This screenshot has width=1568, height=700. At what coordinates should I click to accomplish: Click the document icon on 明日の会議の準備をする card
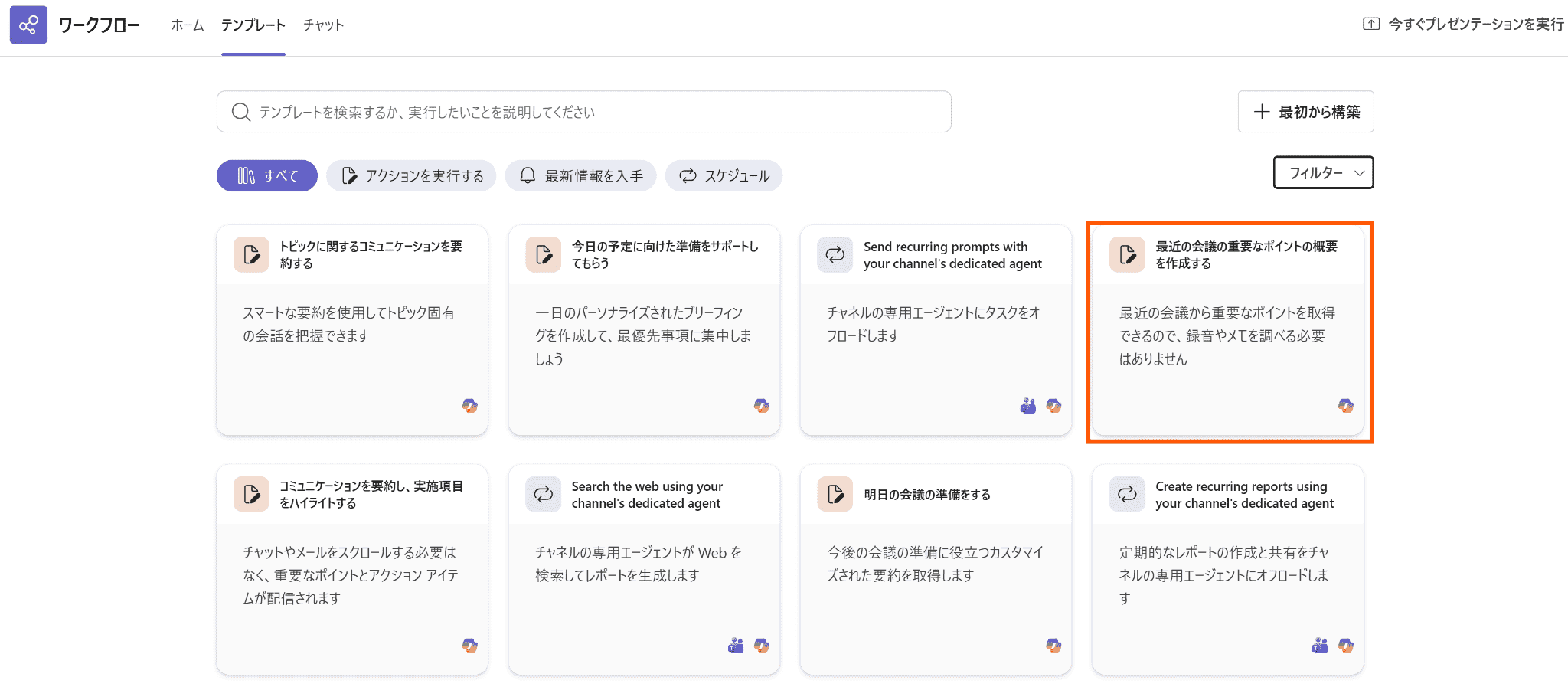(835, 493)
